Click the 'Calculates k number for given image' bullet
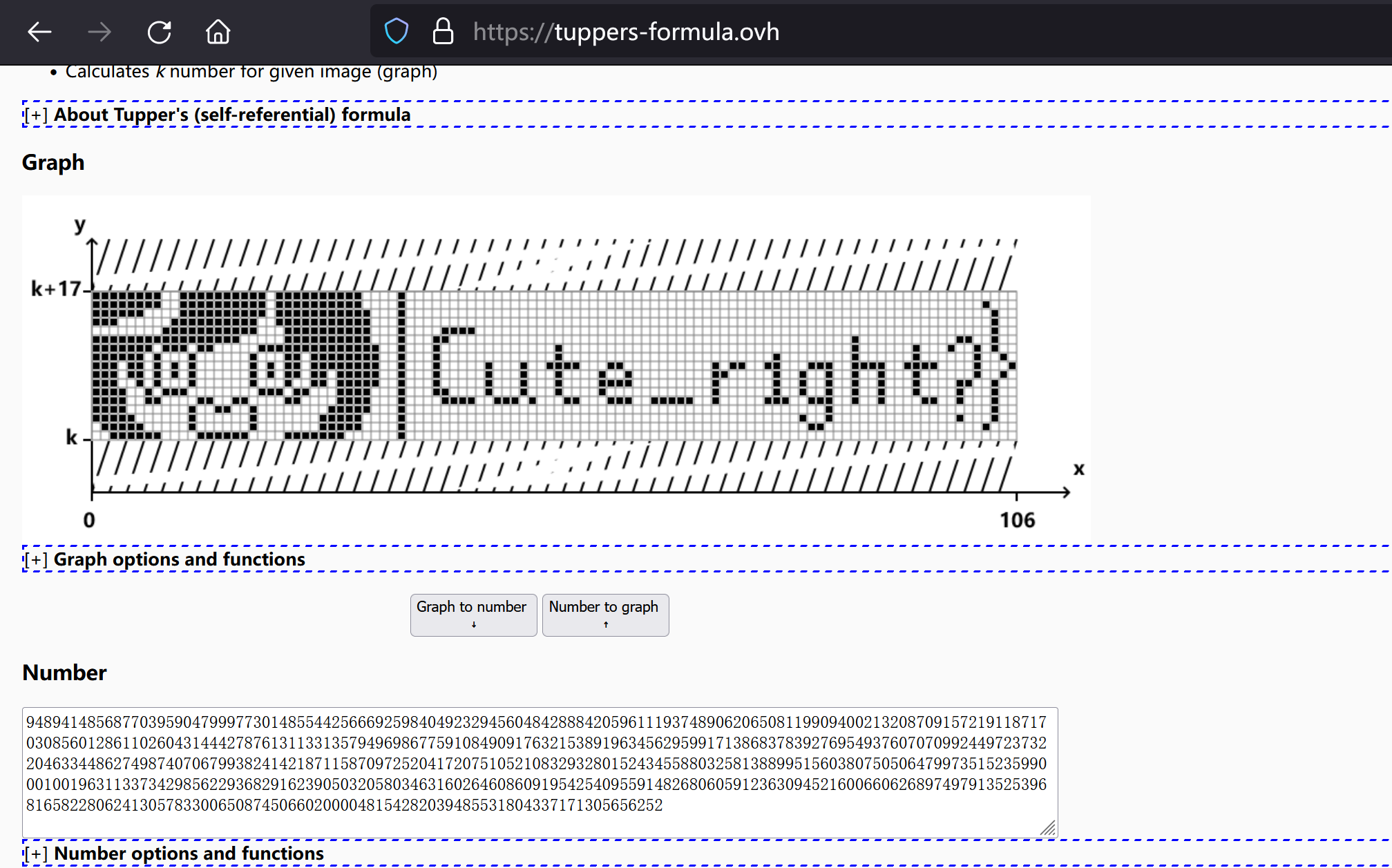Screen dimensions: 1392x868 [x=251, y=72]
